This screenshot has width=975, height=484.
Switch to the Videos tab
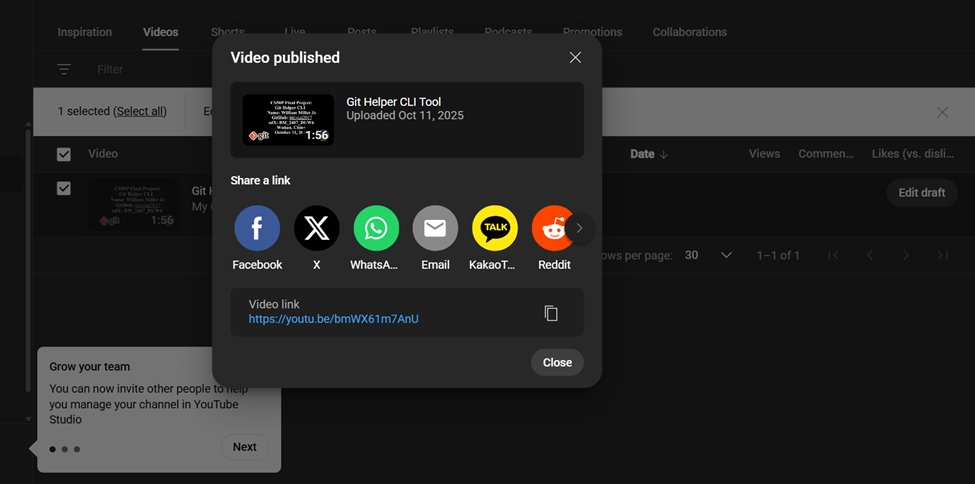coord(160,32)
